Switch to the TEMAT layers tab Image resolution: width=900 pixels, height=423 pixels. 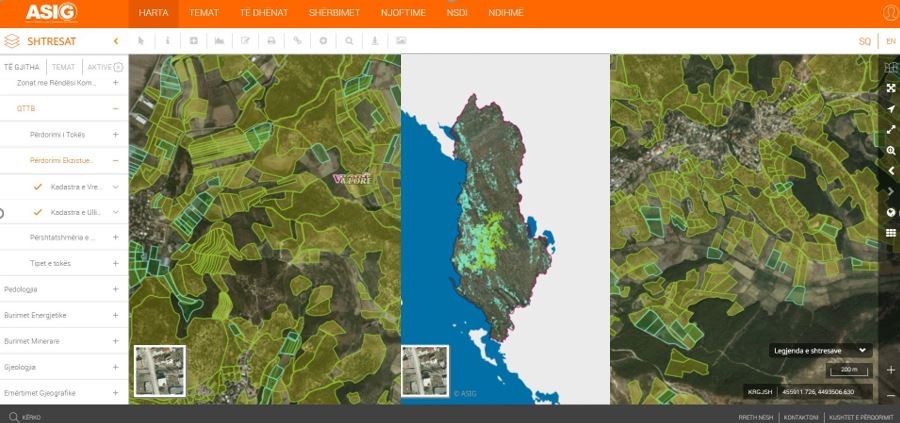coord(63,67)
